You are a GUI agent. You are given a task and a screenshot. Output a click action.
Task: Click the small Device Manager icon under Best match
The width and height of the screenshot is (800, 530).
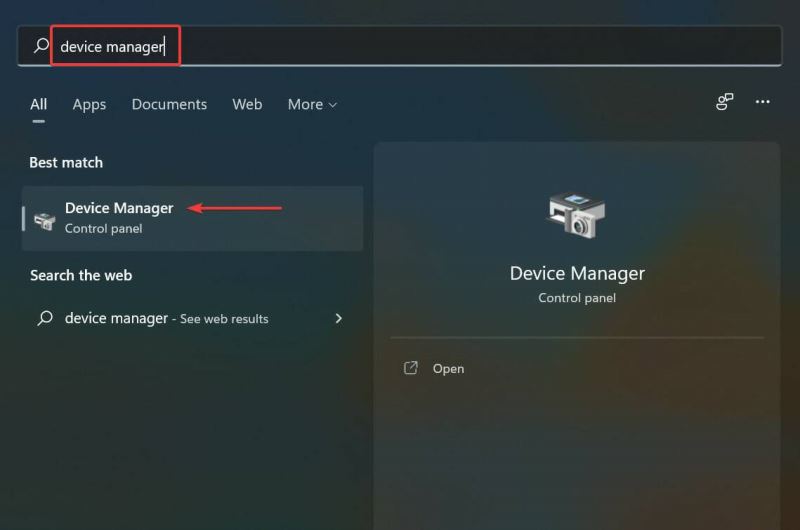click(44, 218)
